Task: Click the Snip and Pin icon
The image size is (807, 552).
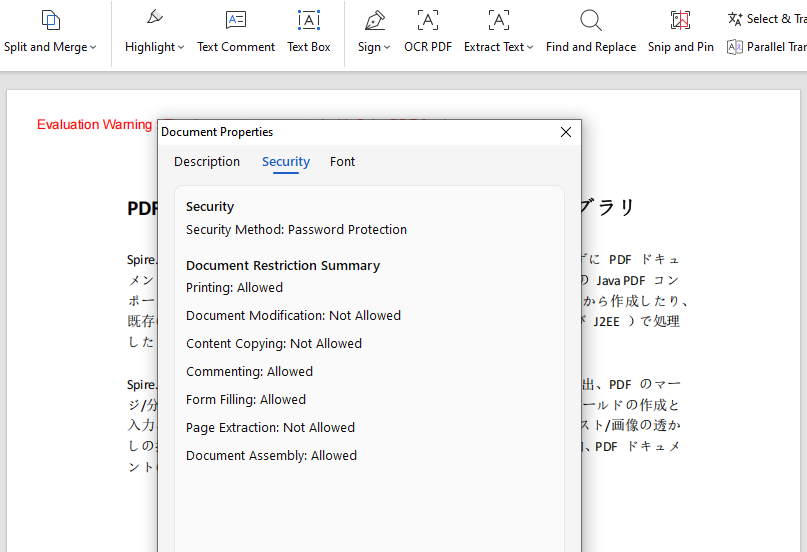Action: (680, 20)
